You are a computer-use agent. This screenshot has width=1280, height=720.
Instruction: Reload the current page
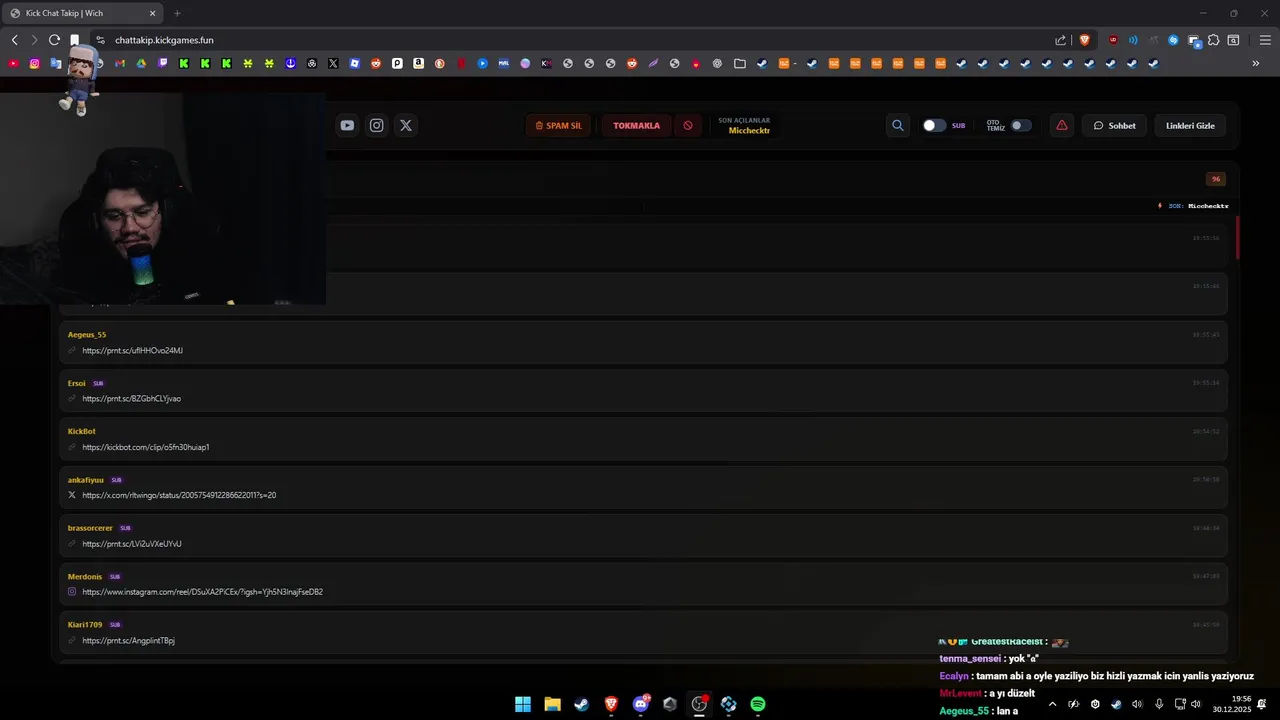[54, 40]
